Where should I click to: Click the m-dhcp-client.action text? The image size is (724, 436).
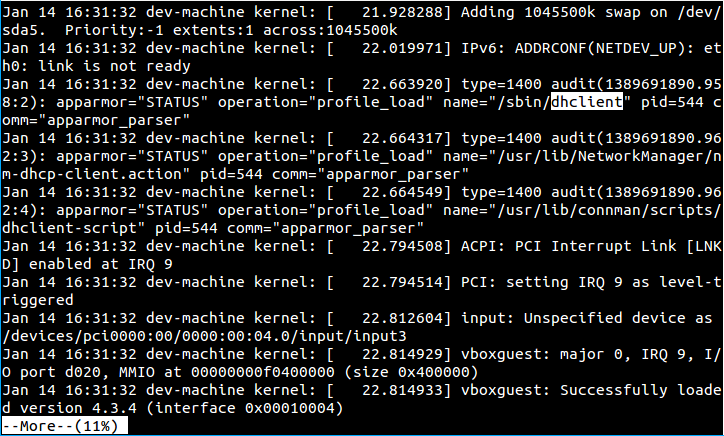point(100,174)
